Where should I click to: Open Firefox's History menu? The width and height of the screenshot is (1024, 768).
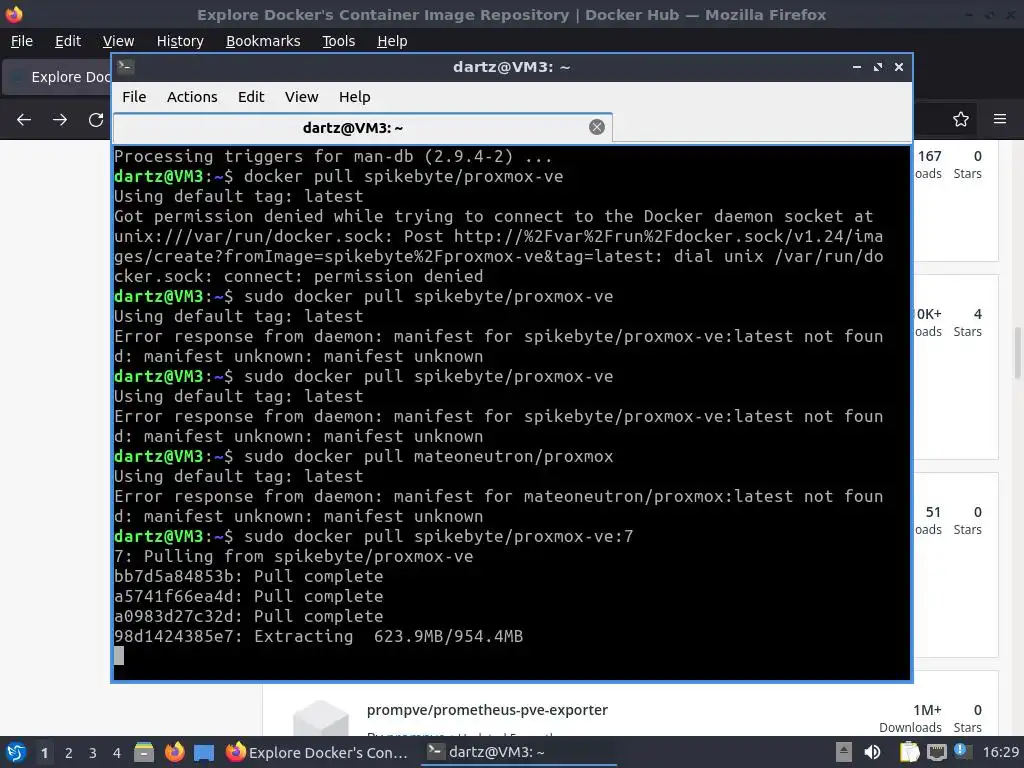[180, 41]
